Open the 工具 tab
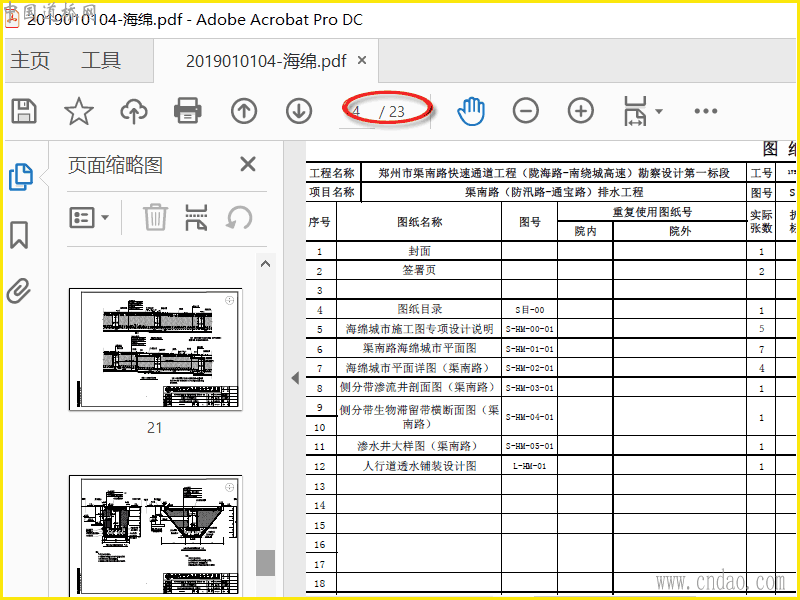This screenshot has width=800, height=600. coord(101,61)
